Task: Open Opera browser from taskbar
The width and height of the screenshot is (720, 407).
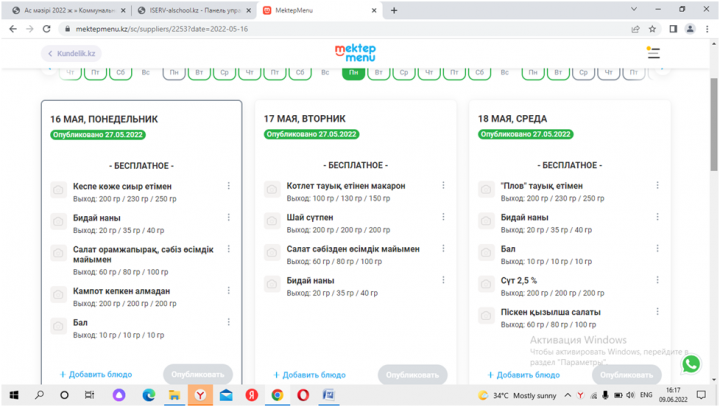Action: coord(303,395)
